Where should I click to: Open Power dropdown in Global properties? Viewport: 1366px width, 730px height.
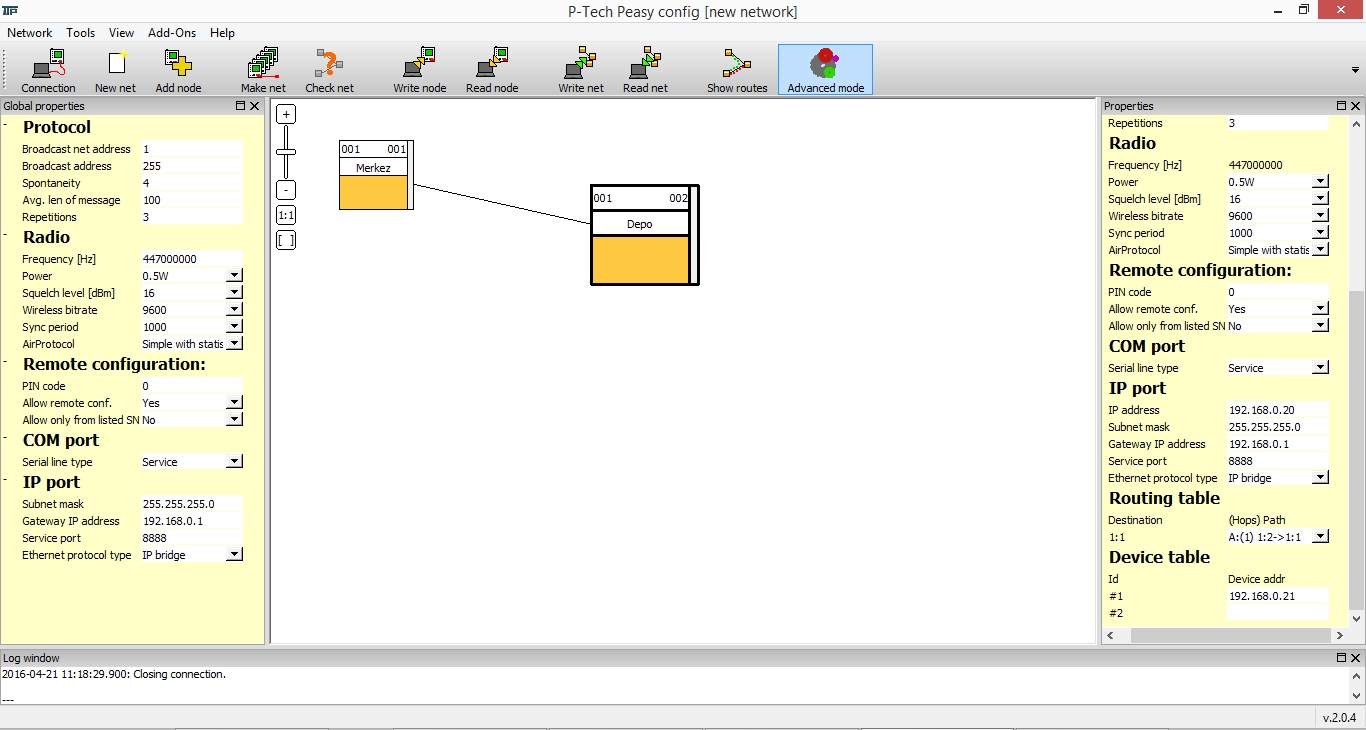[234, 276]
